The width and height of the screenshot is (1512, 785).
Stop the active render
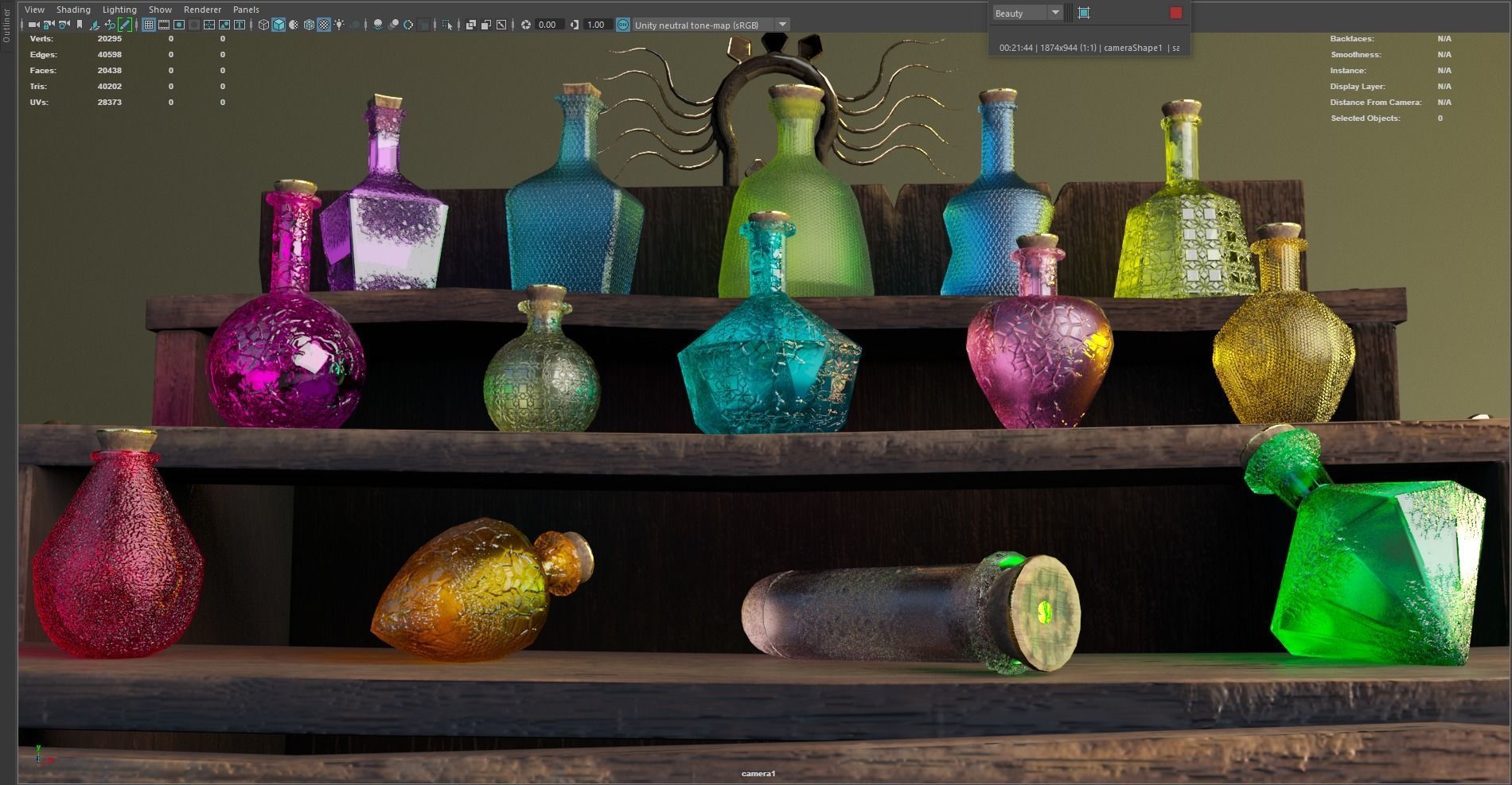[1176, 14]
